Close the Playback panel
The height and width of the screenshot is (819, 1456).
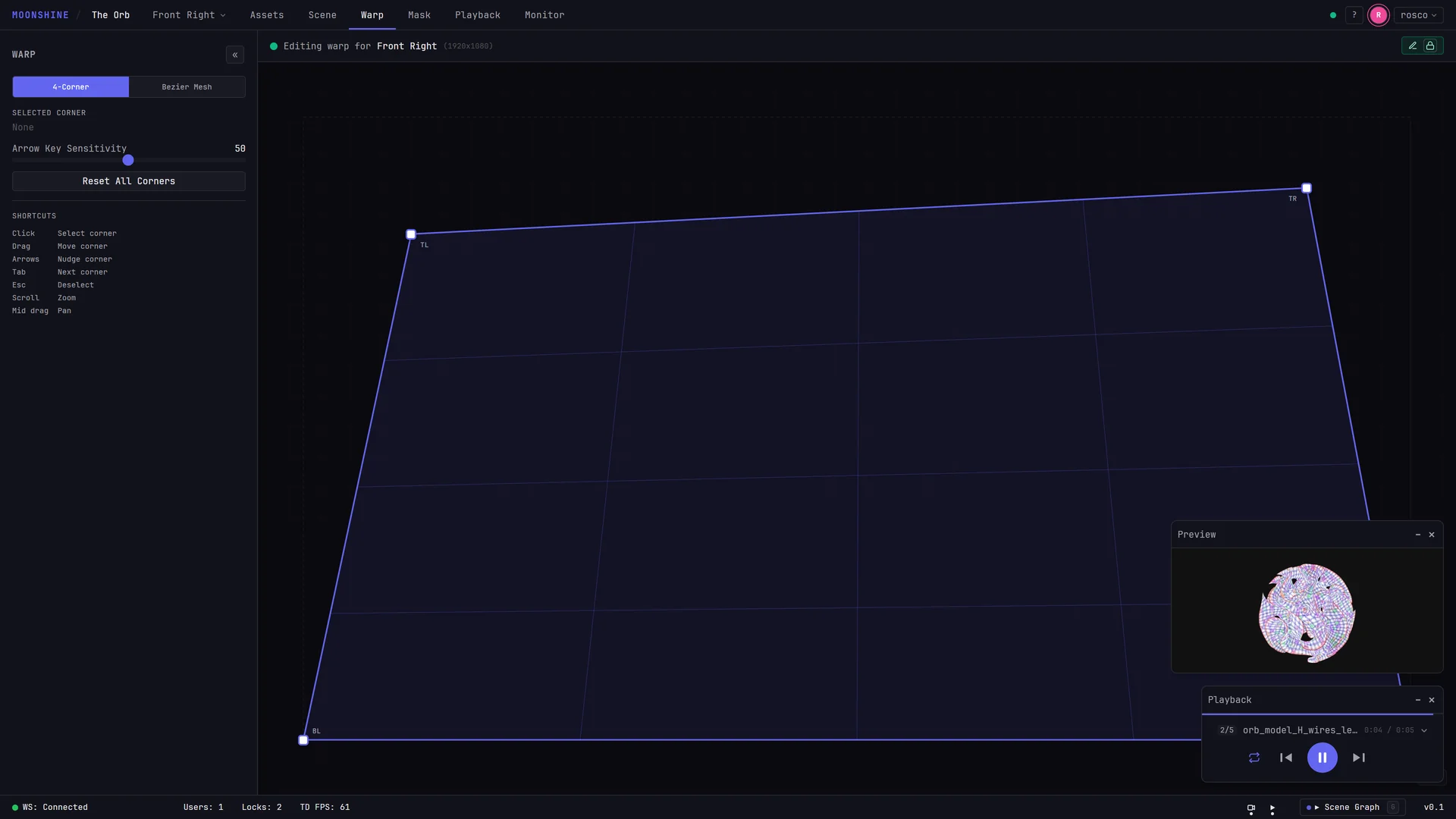1432,700
